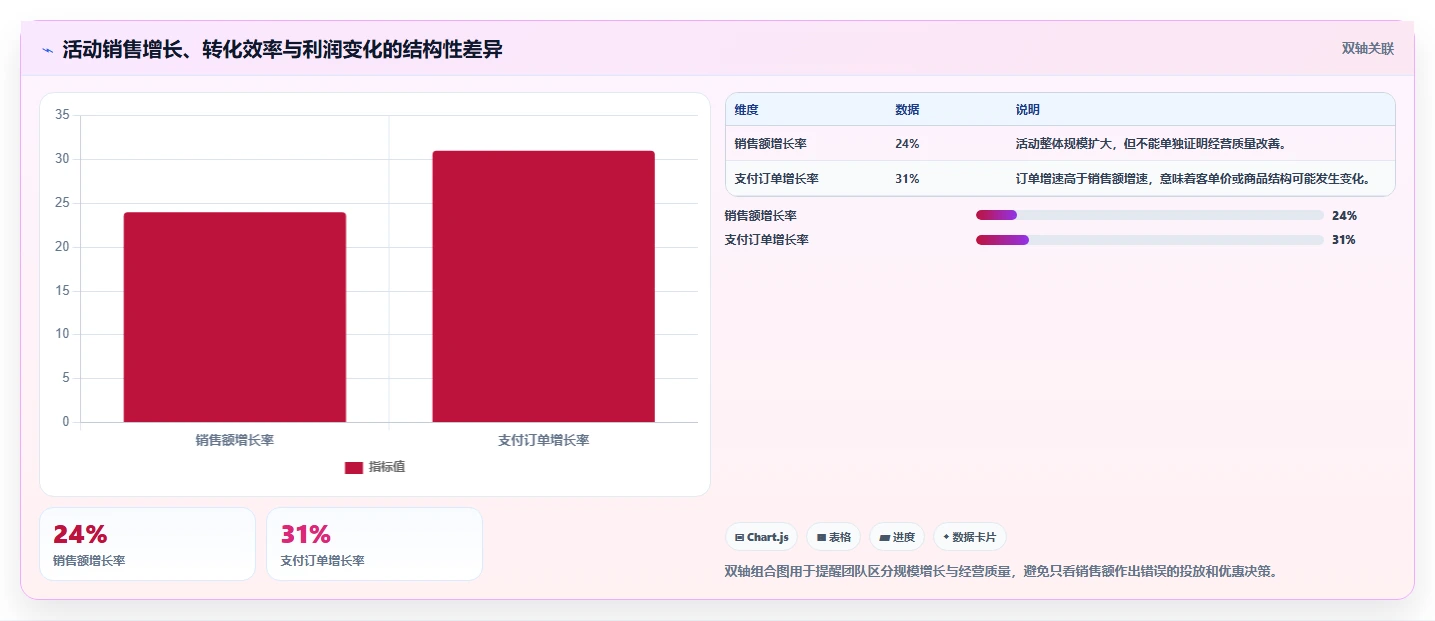Click the 指标值 legend label
This screenshot has width=1435, height=621.
[x=387, y=467]
